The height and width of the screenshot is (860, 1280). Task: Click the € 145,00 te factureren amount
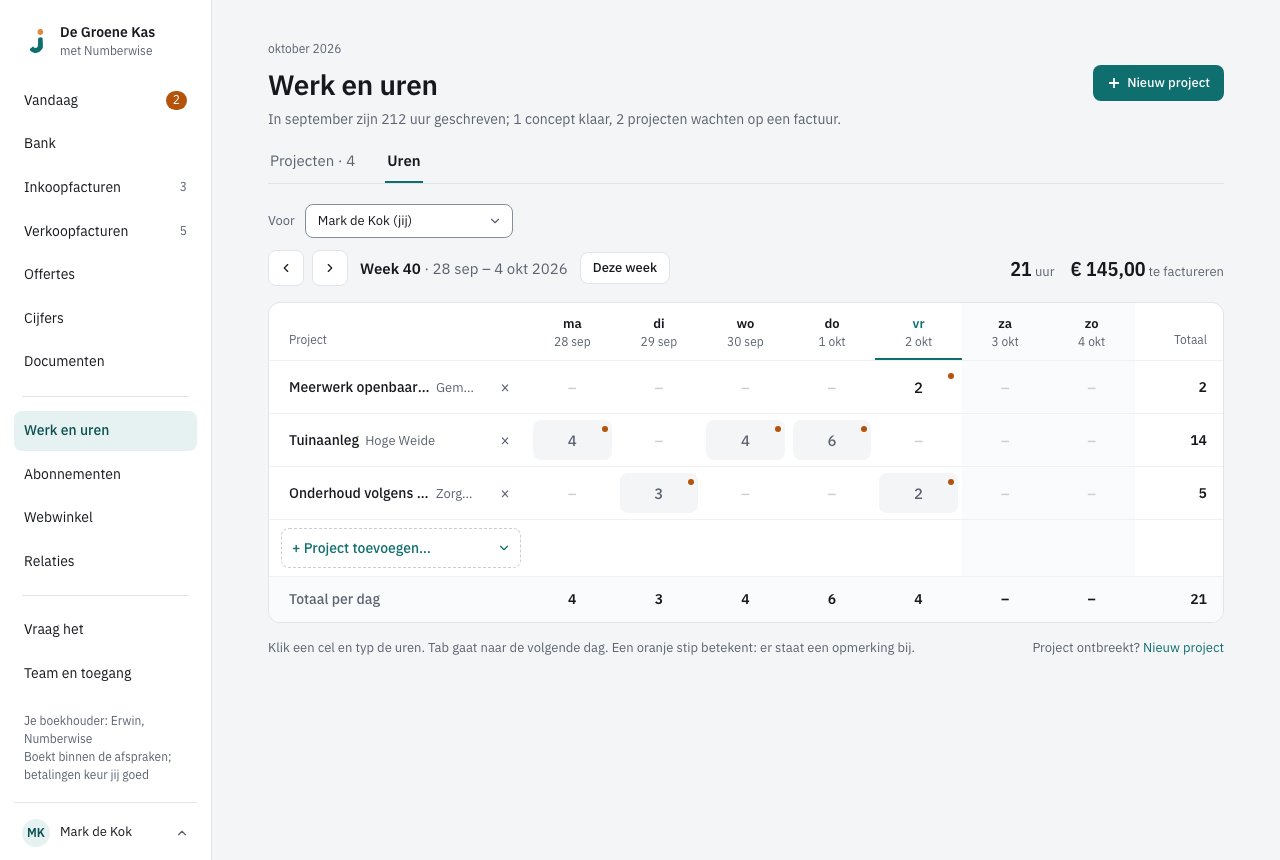[1147, 270]
